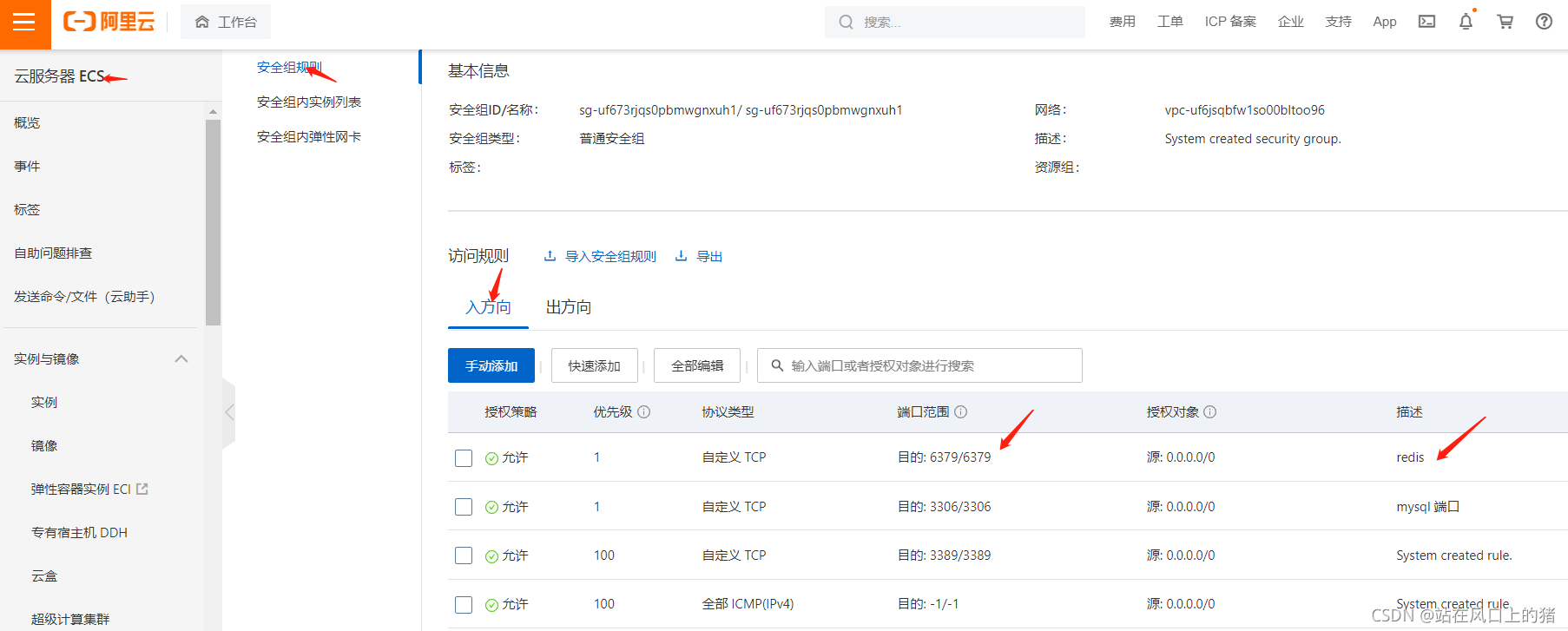This screenshot has width=1568, height=631.
Task: Click the port range 目的: 3306/3306
Action: [x=944, y=507]
